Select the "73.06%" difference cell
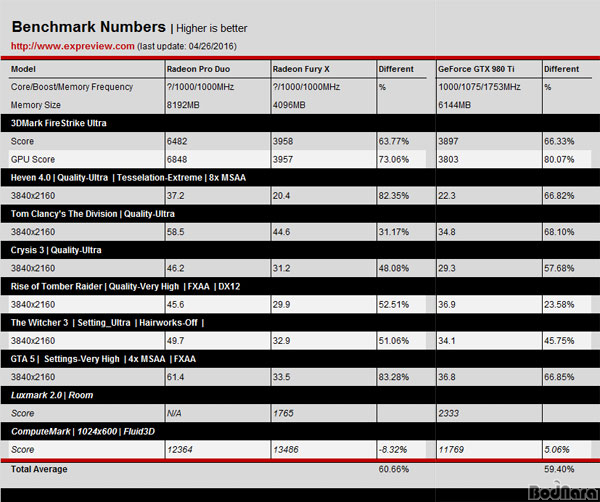Image resolution: width=600 pixels, height=502 pixels. 394,159
